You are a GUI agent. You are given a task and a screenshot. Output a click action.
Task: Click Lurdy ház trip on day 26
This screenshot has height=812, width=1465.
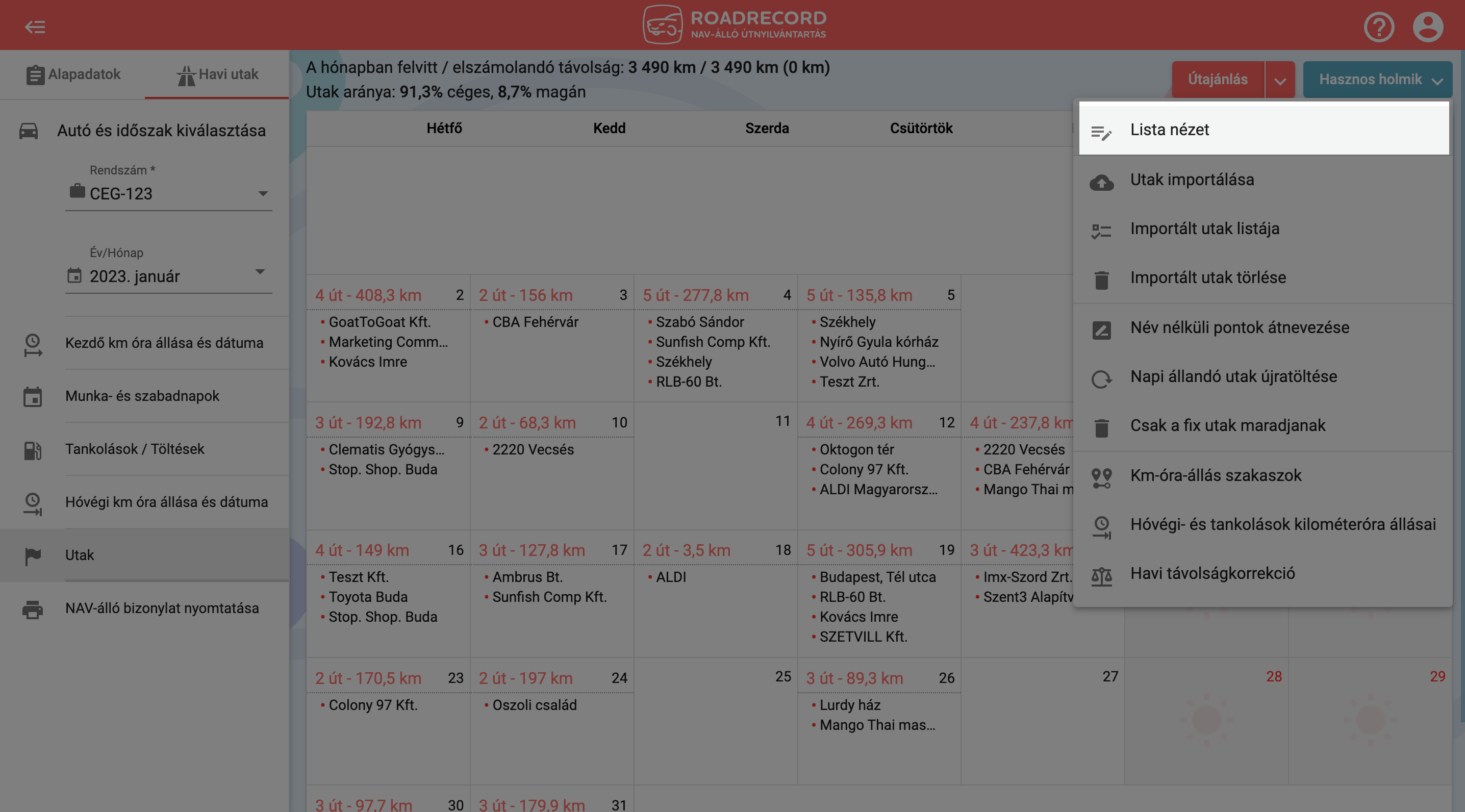tap(850, 705)
